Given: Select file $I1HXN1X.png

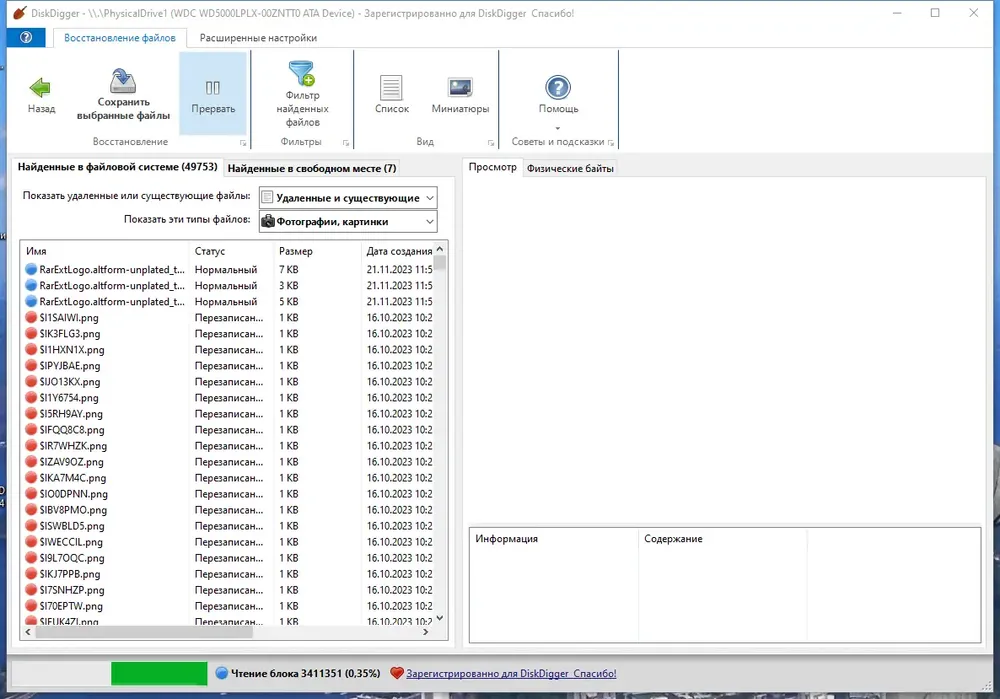Looking at the screenshot, I should pyautogui.click(x=71, y=350).
